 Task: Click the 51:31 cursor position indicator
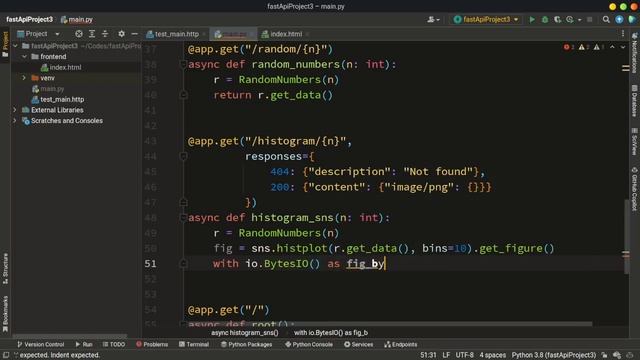pos(428,355)
